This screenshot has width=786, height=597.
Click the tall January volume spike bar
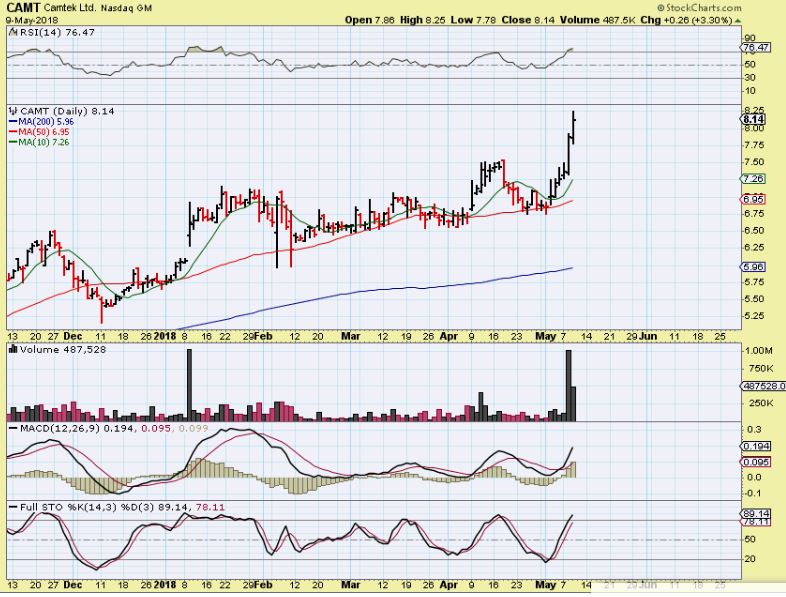click(189, 385)
